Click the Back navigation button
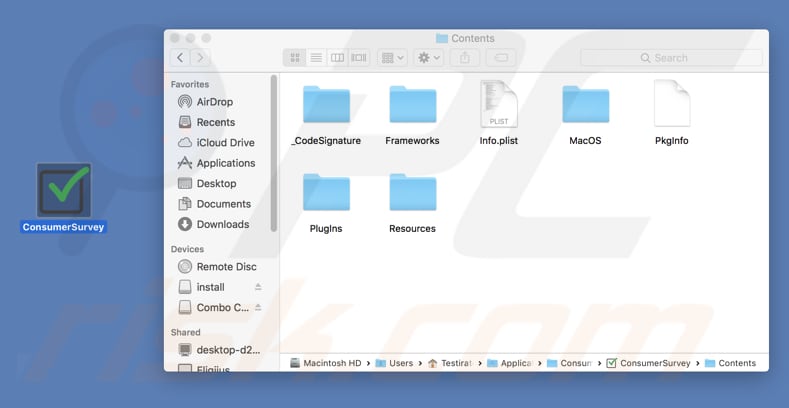The image size is (789, 408). point(179,58)
